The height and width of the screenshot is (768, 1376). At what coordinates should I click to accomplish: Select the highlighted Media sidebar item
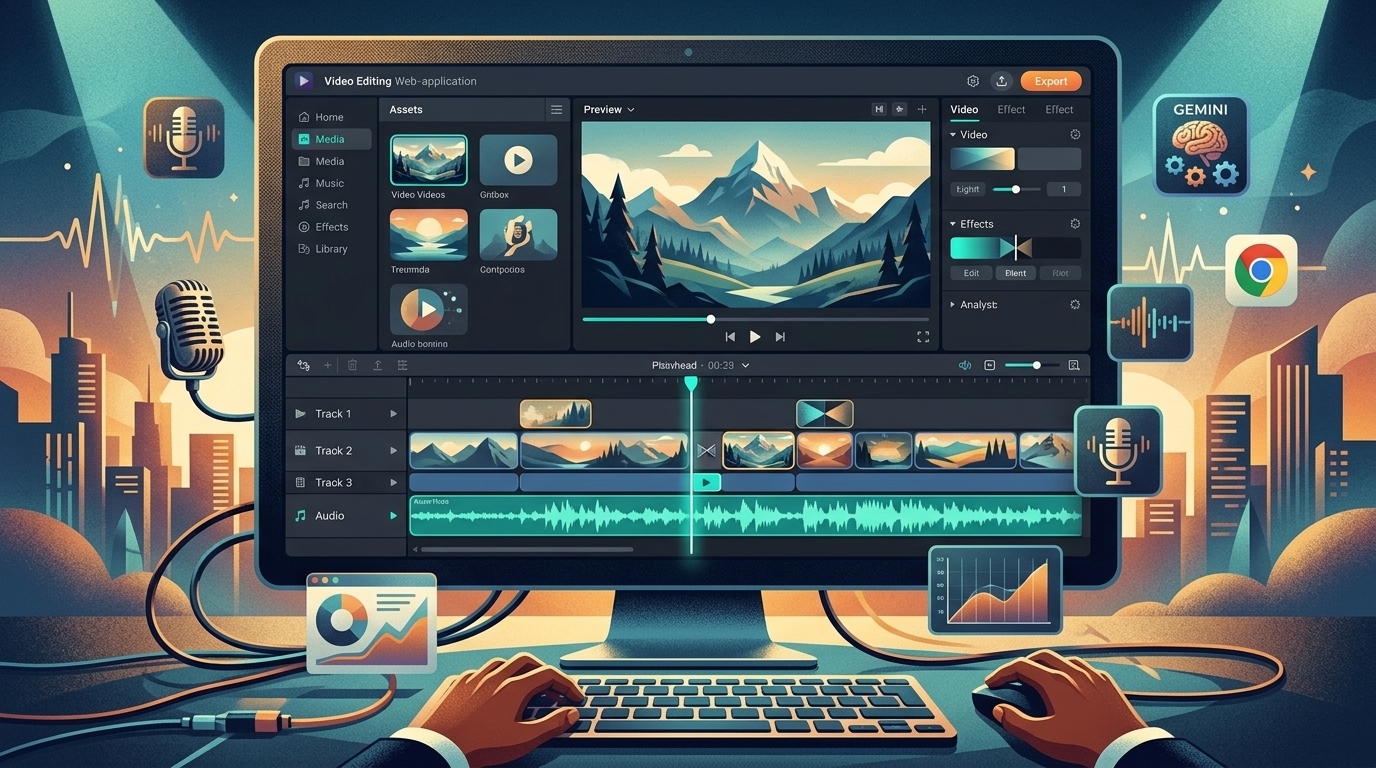pos(331,139)
